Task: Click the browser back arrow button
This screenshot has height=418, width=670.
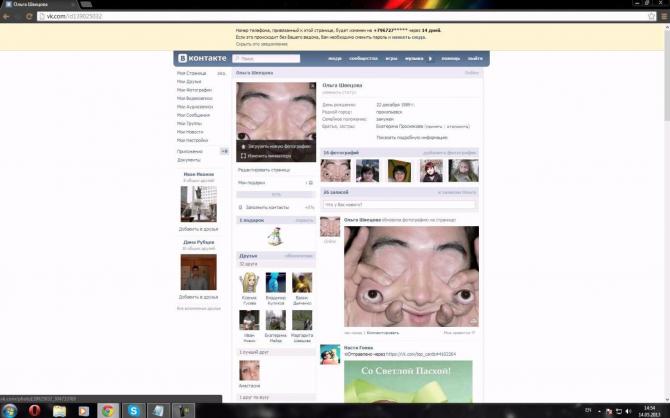Action: click(7, 17)
